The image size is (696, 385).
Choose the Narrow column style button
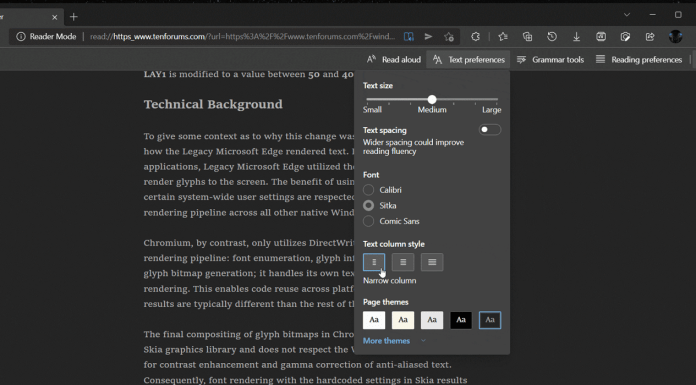tap(374, 262)
